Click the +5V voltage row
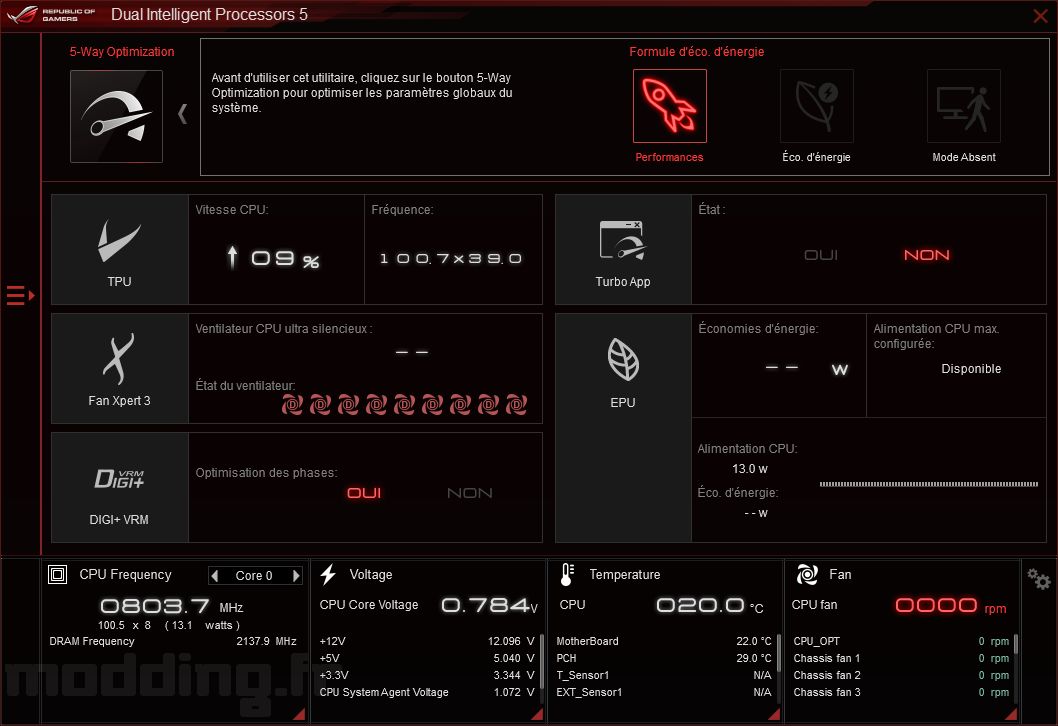The height and width of the screenshot is (726, 1058). pos(426,658)
